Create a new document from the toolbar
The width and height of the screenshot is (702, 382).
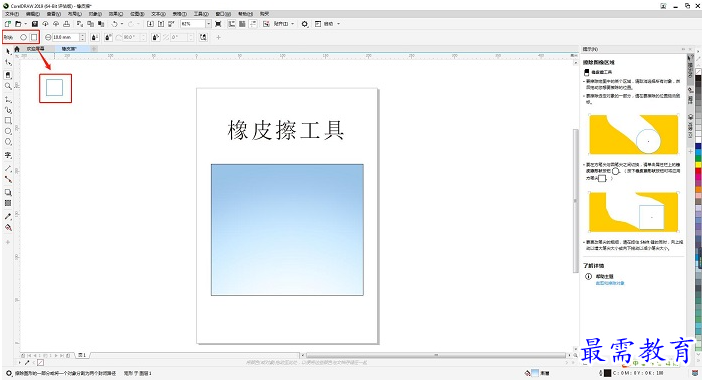(8, 24)
